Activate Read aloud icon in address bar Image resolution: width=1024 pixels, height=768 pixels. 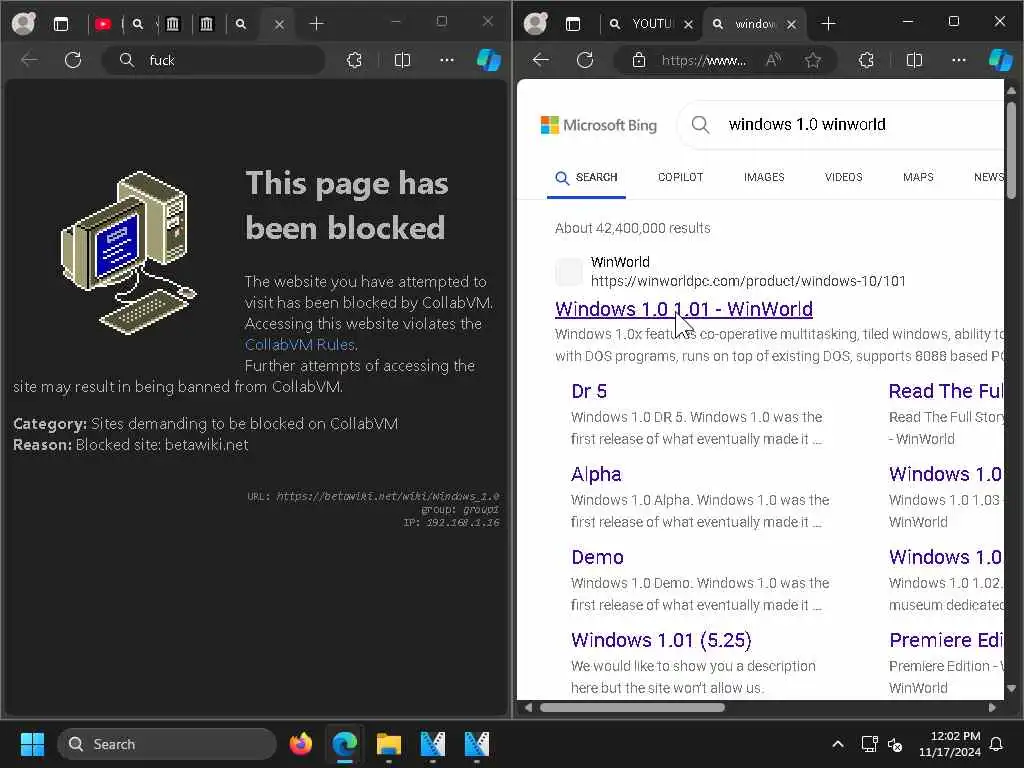click(x=773, y=60)
